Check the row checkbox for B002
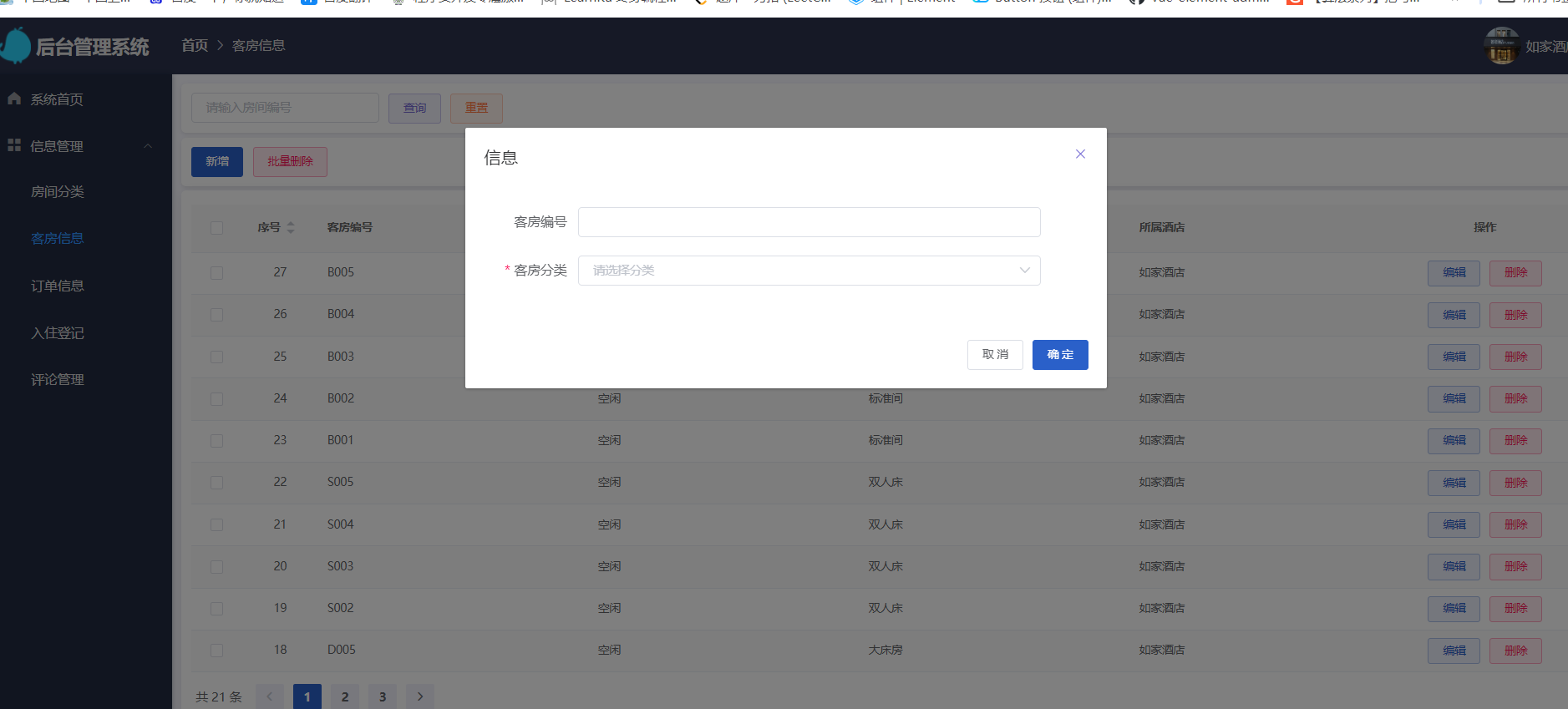The width and height of the screenshot is (1568, 709). (217, 398)
